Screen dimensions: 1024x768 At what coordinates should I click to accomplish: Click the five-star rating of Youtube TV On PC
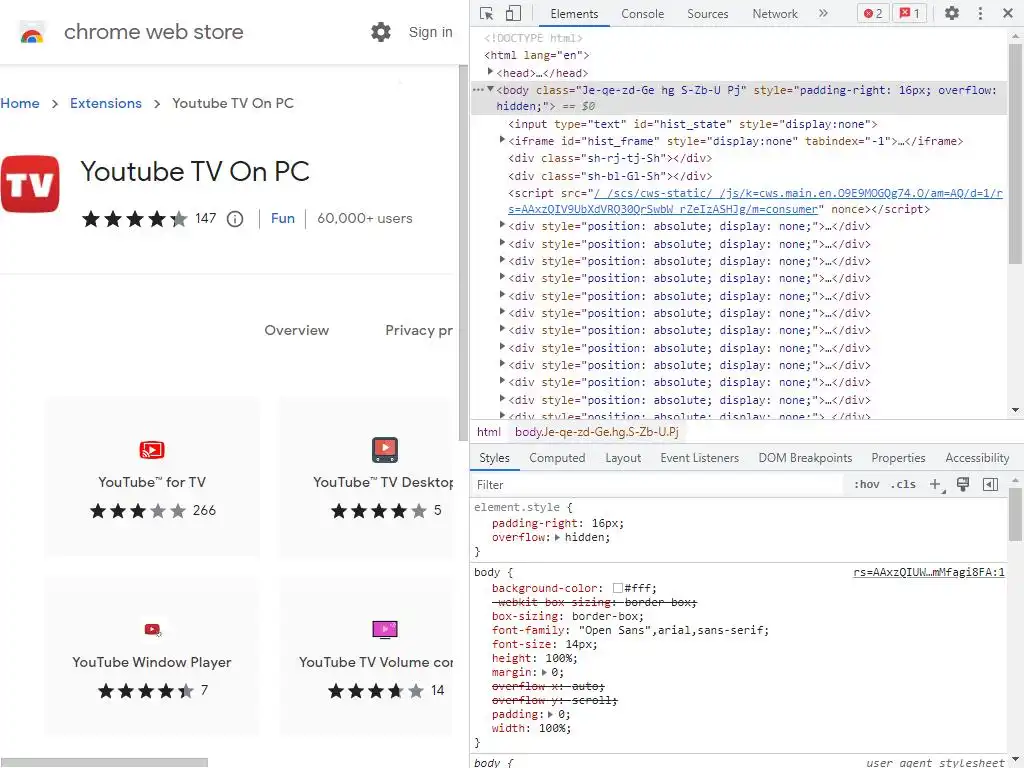point(135,219)
